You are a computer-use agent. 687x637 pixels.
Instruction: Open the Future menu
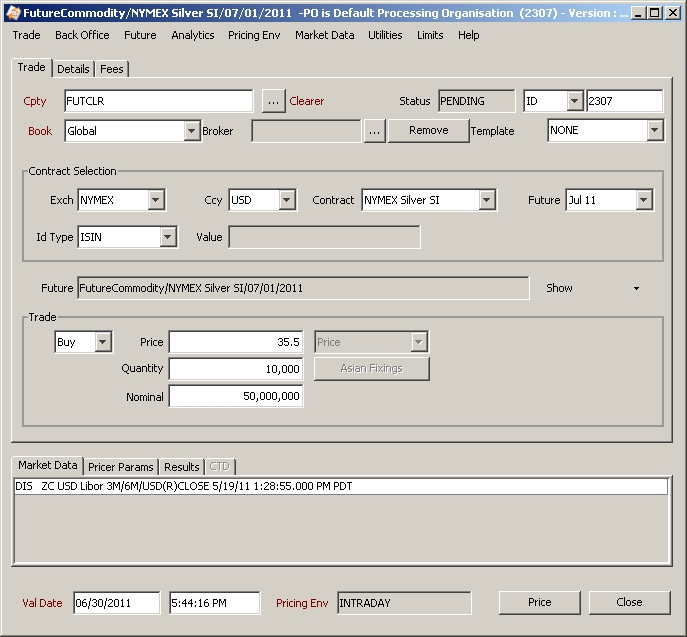pos(140,35)
